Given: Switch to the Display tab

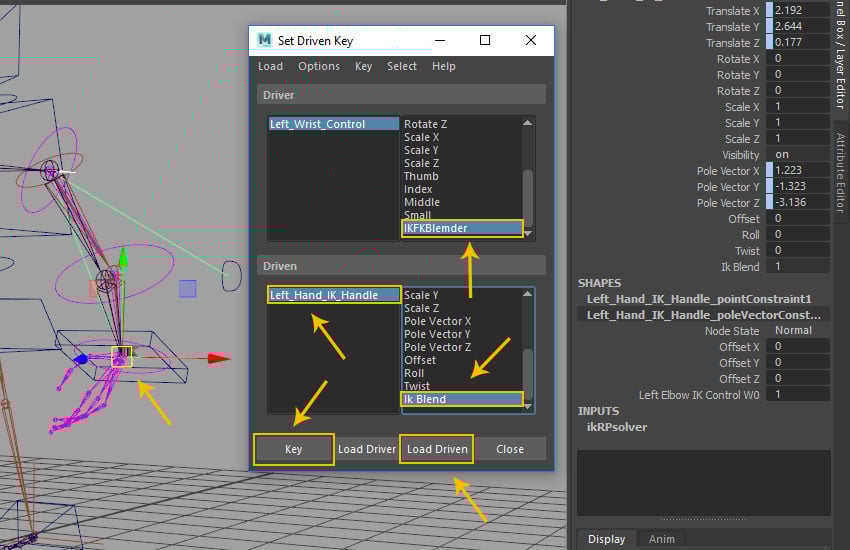Looking at the screenshot, I should 606,539.
